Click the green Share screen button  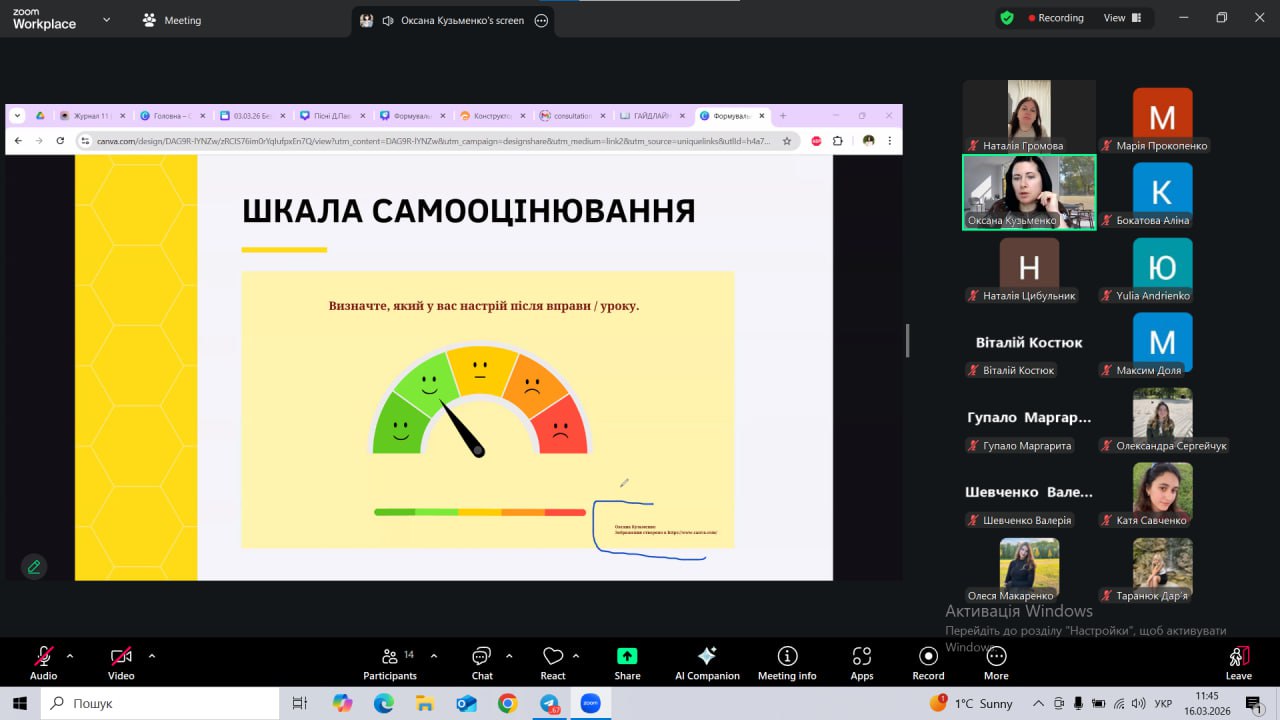(x=627, y=662)
